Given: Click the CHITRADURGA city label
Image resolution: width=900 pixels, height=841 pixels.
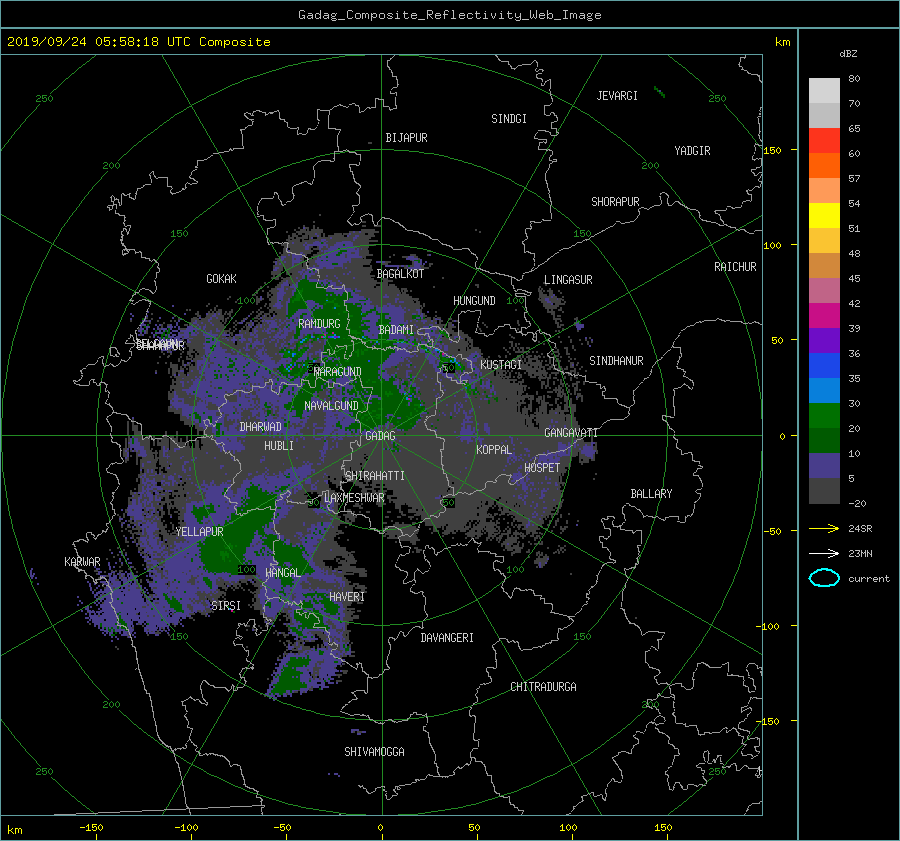Looking at the screenshot, I should point(543,687).
